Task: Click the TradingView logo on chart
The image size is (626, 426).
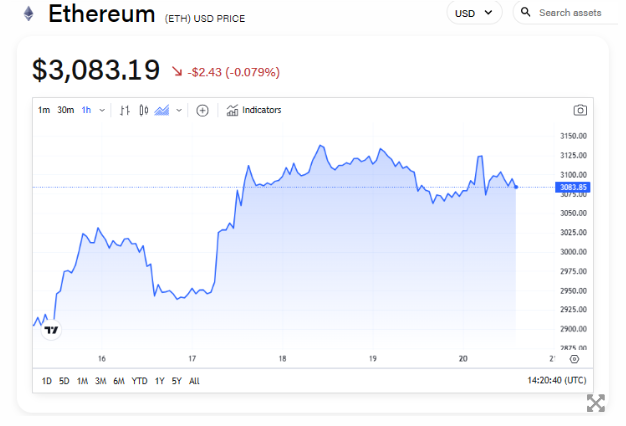Action: pyautogui.click(x=52, y=328)
